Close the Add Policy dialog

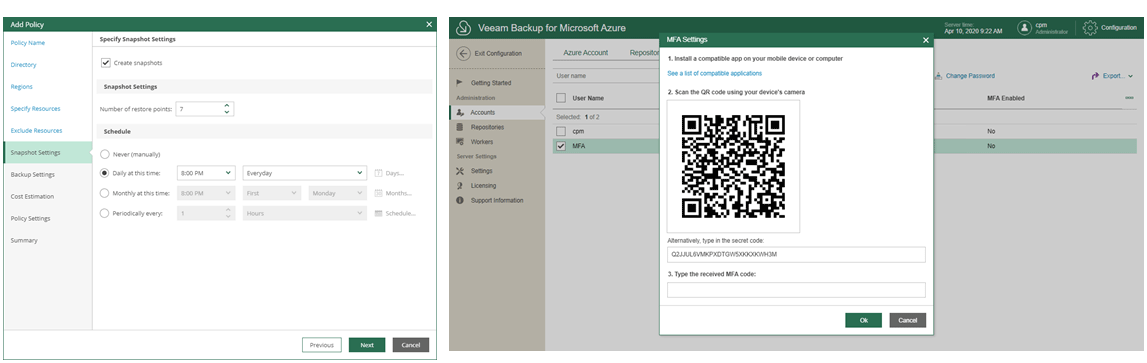tap(429, 24)
